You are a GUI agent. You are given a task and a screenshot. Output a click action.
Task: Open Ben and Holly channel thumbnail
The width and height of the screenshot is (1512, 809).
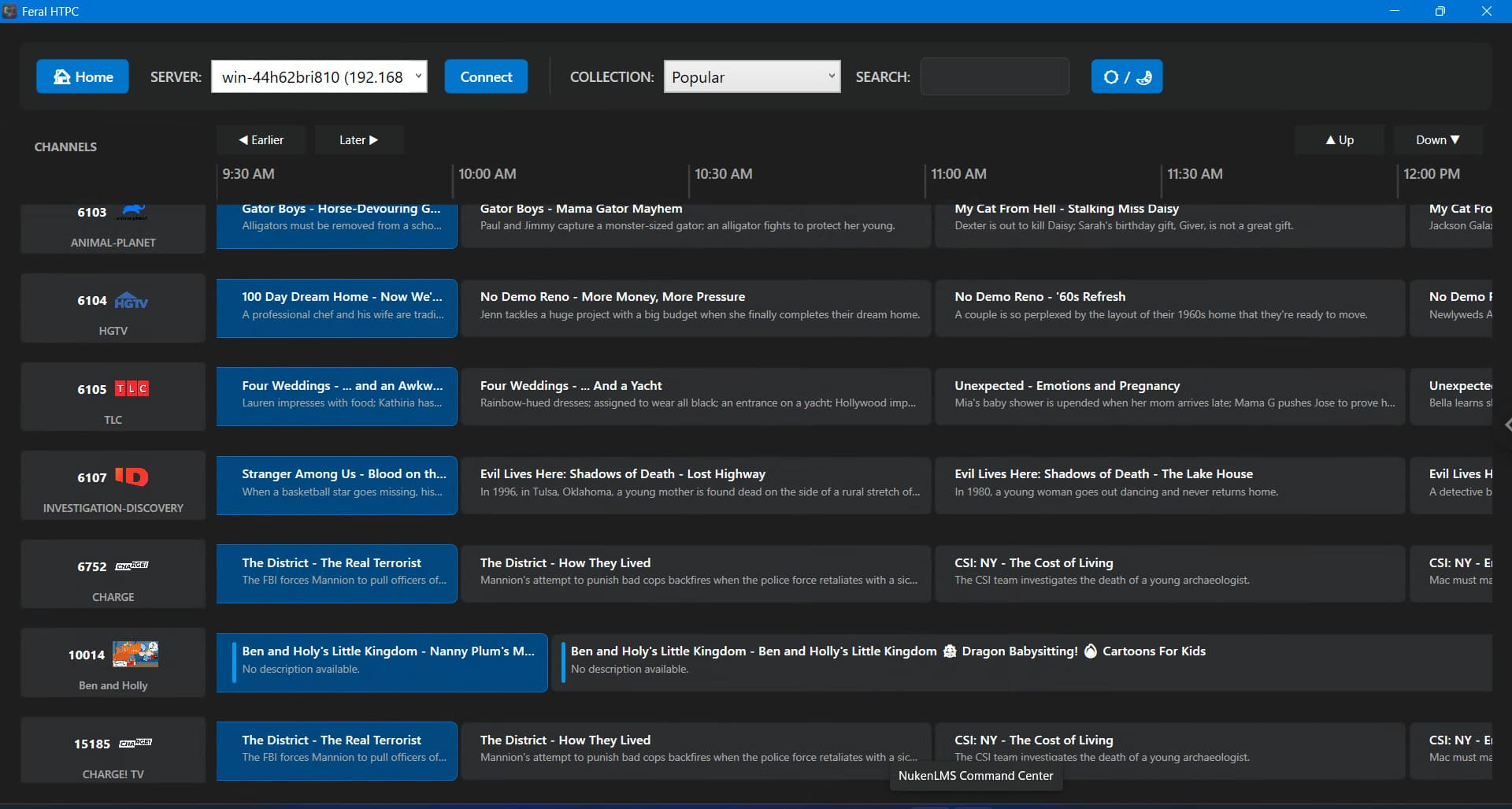(135, 655)
